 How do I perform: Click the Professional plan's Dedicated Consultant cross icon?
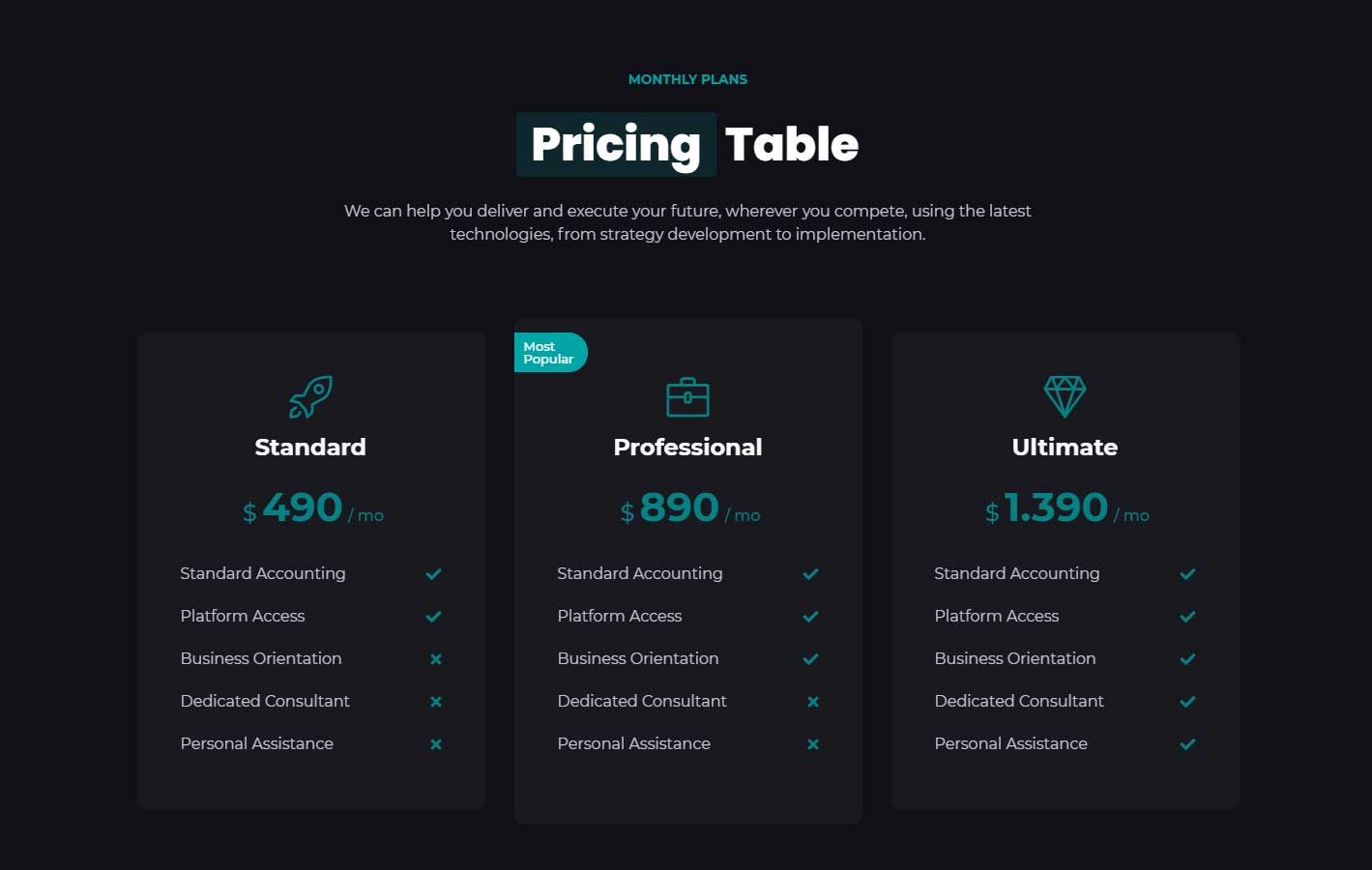pyautogui.click(x=813, y=702)
